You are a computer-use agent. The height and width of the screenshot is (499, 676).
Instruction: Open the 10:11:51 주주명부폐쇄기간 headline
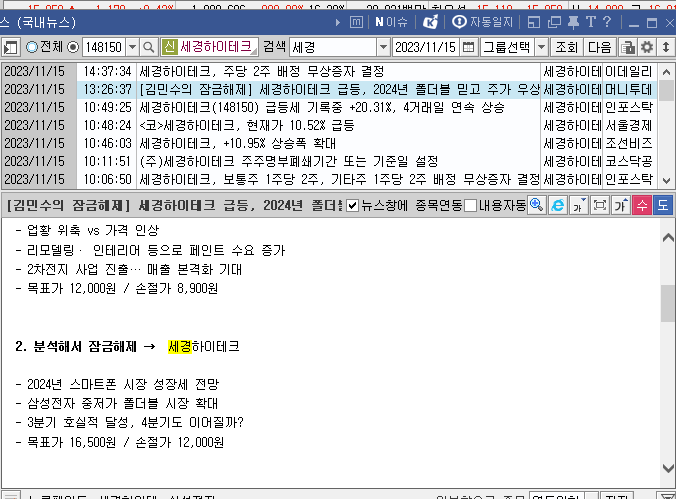[x=288, y=161]
